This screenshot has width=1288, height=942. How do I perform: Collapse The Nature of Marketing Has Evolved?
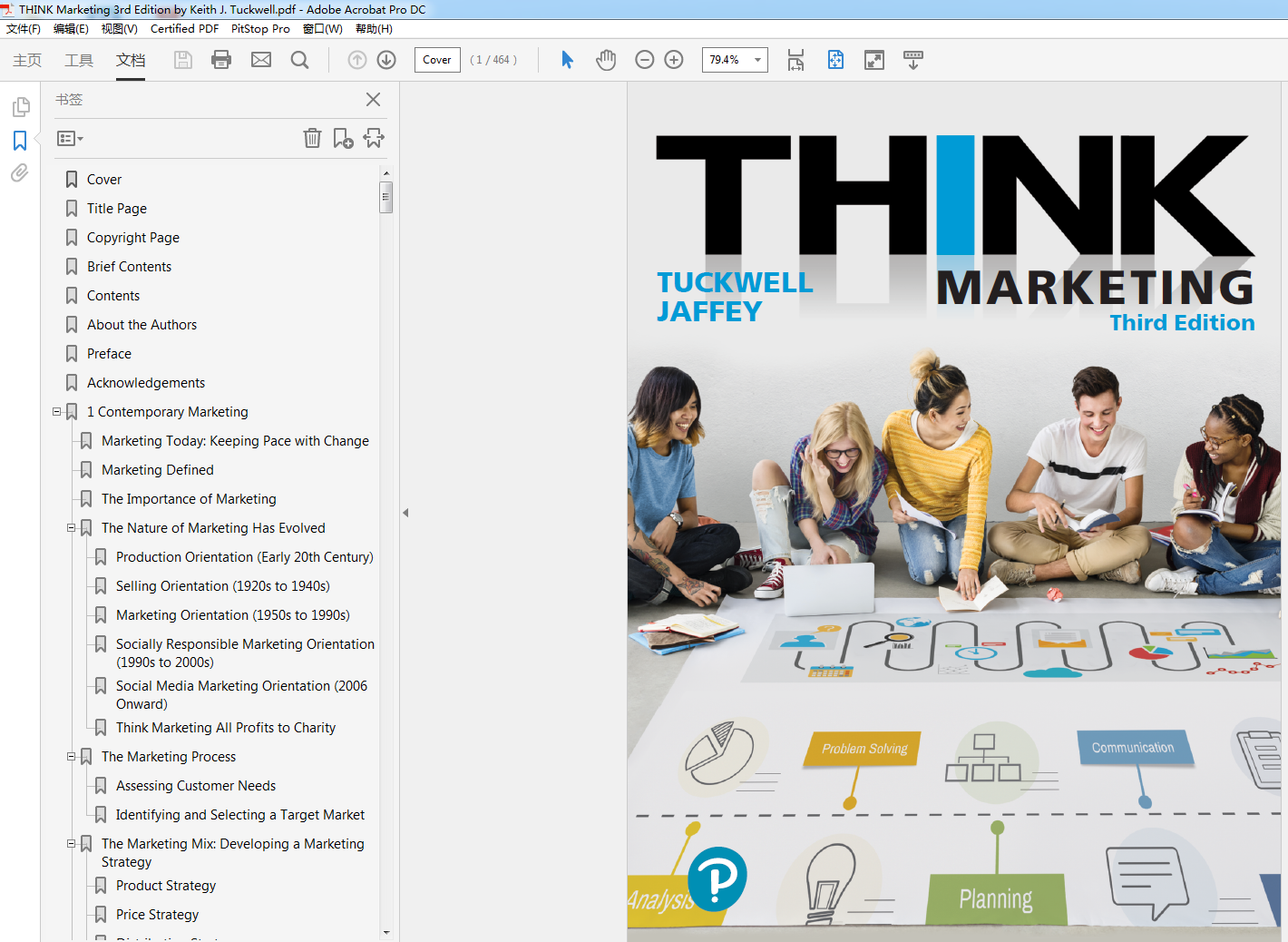(71, 527)
